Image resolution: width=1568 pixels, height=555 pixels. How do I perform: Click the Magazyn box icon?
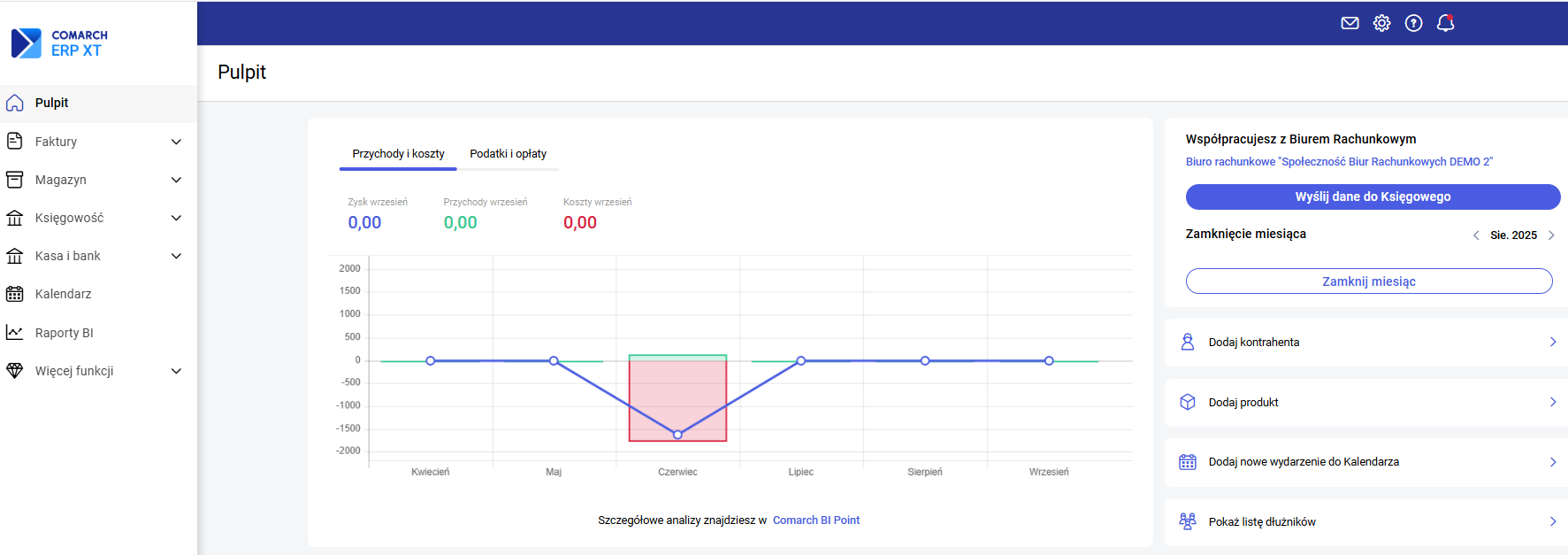click(15, 180)
